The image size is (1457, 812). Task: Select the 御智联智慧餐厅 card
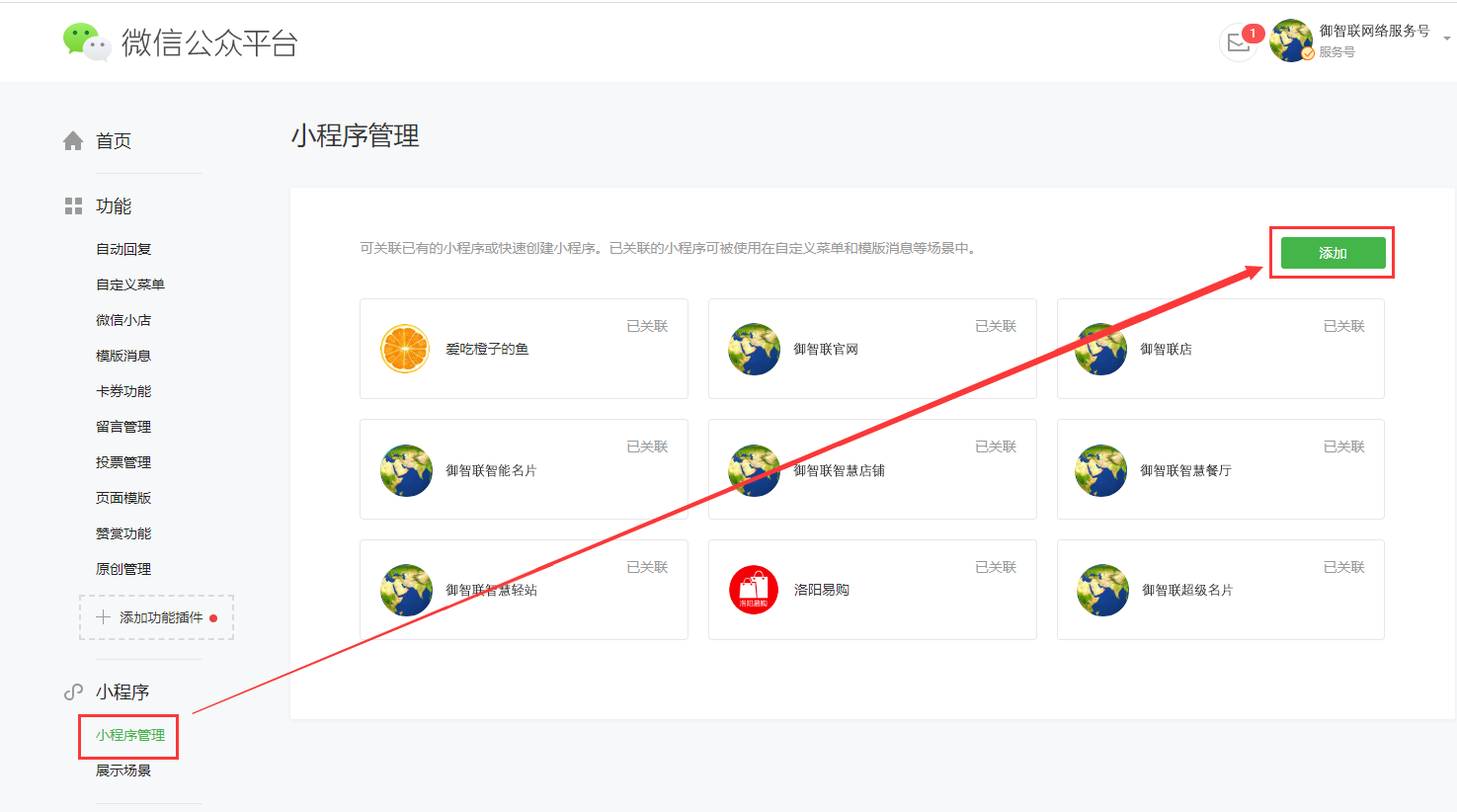click(x=1220, y=469)
